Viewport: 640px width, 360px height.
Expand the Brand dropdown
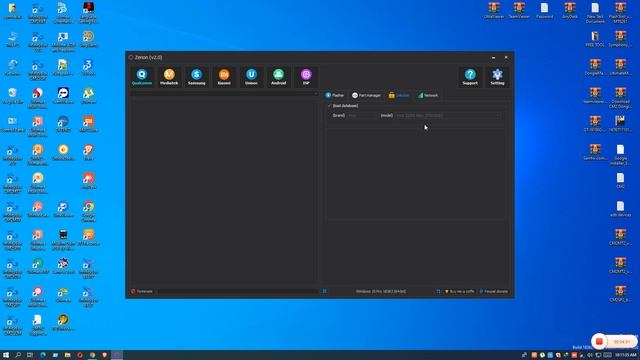click(362, 116)
